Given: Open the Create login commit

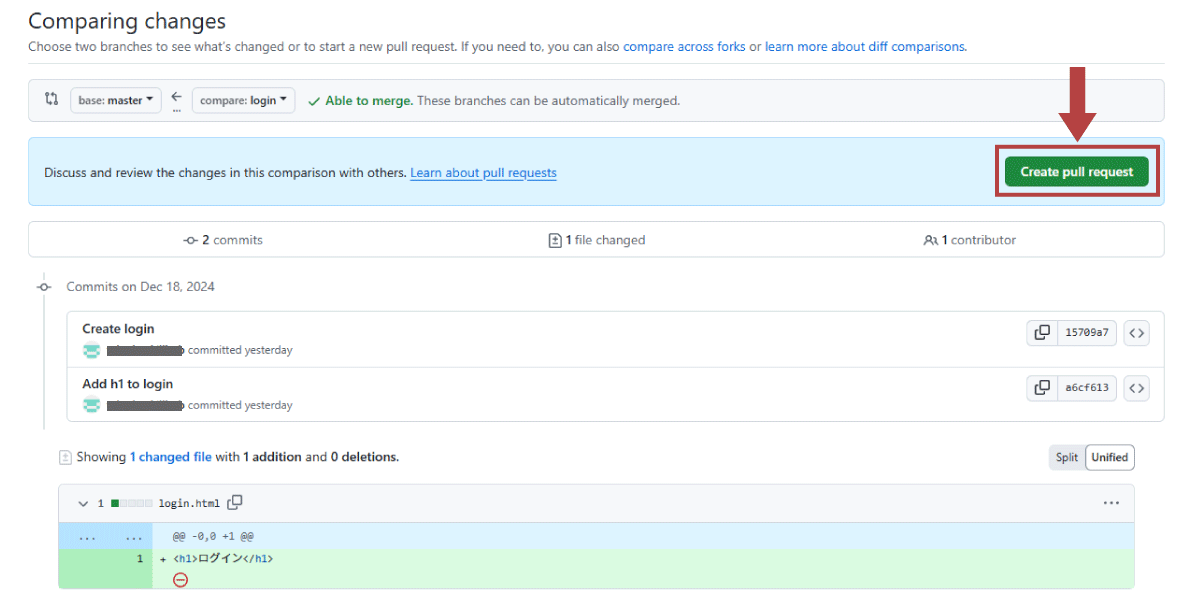Looking at the screenshot, I should click(x=118, y=329).
